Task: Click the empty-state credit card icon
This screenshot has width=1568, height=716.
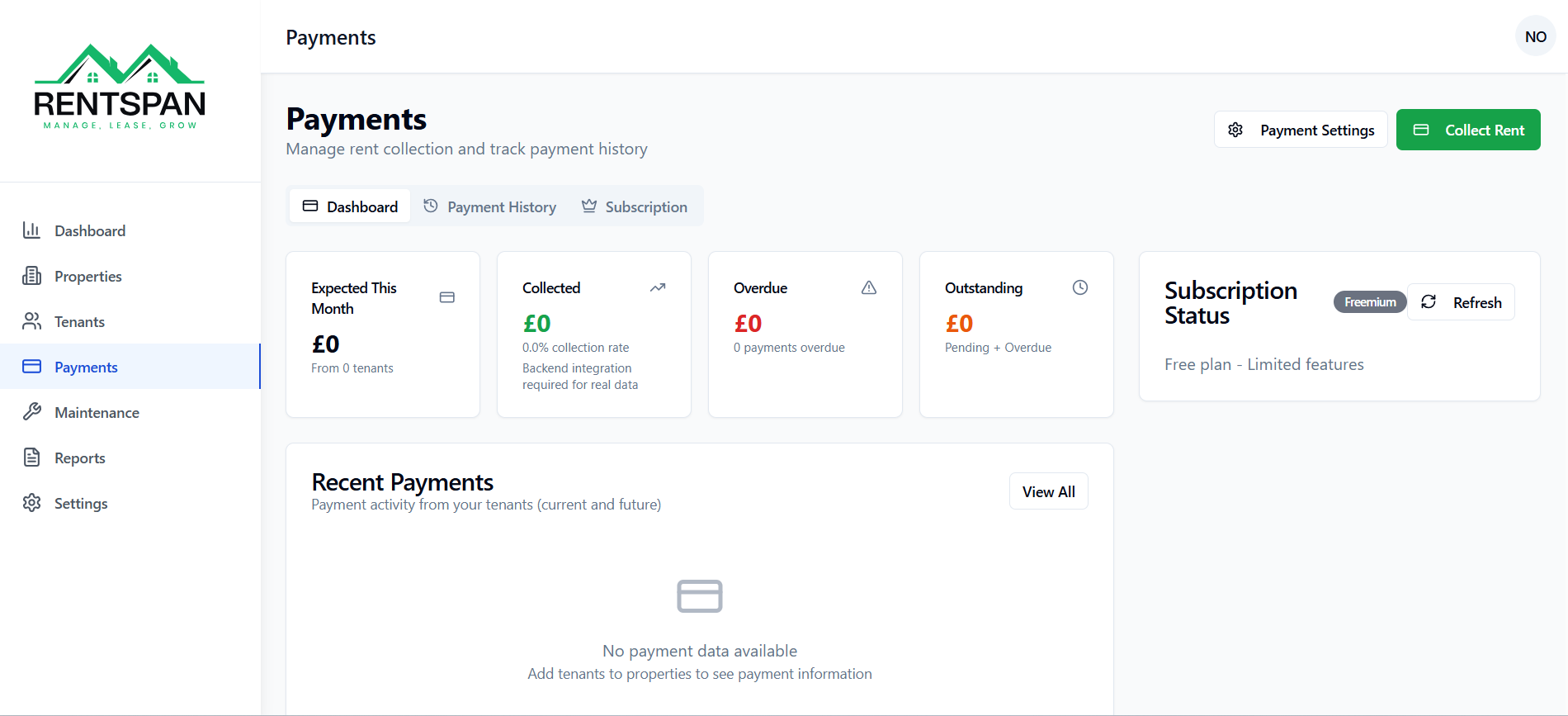Action: pos(700,595)
